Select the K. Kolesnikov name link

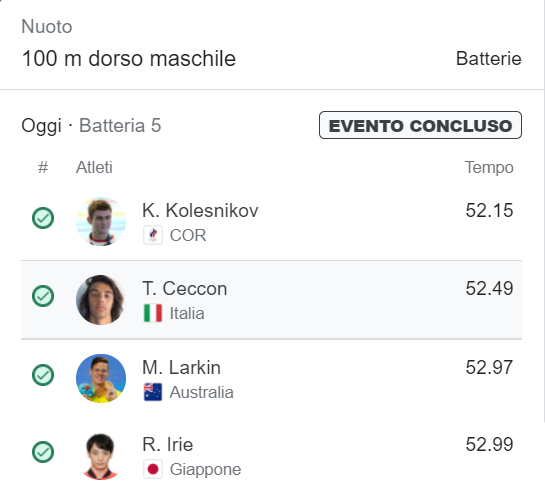coord(200,210)
